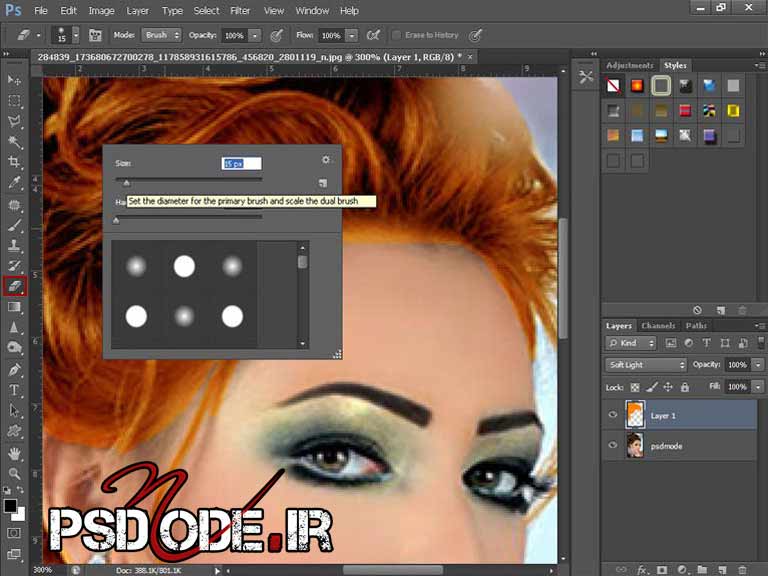Select the History Brush tool
This screenshot has width=768, height=576.
coord(14,266)
